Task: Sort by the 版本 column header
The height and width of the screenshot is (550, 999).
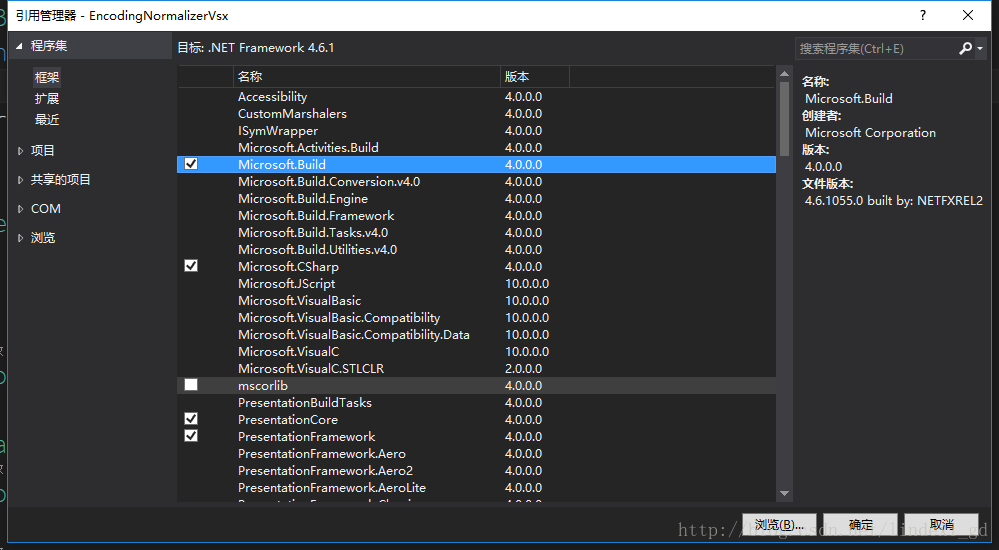Action: tap(535, 76)
